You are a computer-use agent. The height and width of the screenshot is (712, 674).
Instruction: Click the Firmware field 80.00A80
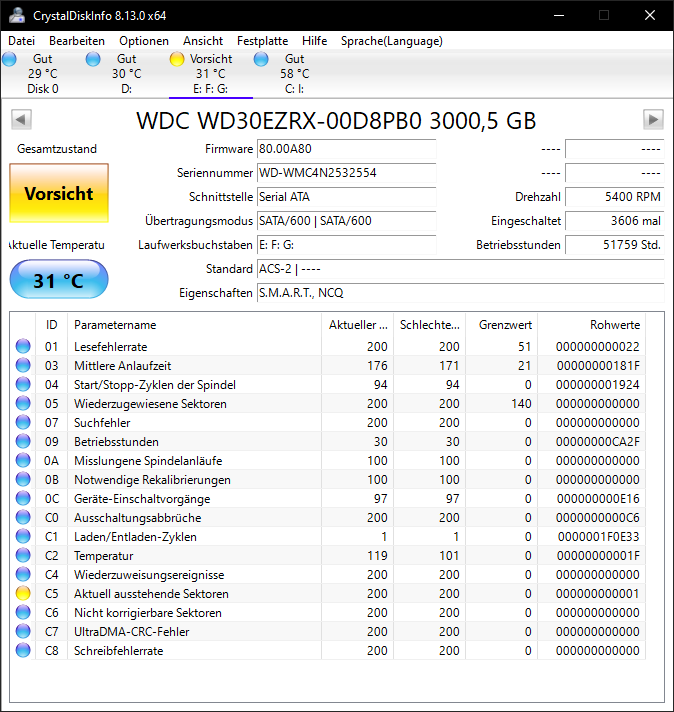click(347, 149)
